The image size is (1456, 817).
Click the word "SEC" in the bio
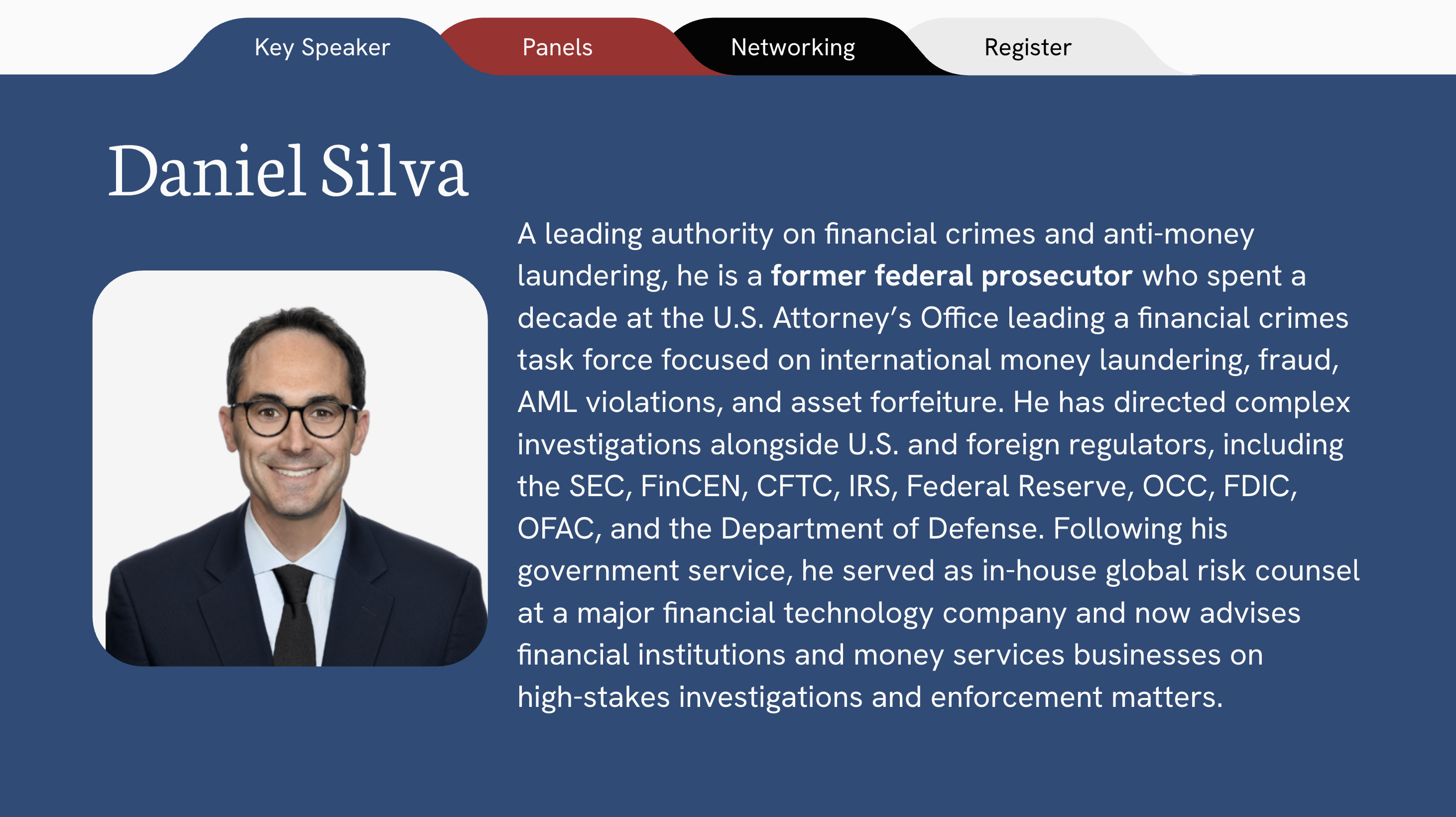[597, 486]
